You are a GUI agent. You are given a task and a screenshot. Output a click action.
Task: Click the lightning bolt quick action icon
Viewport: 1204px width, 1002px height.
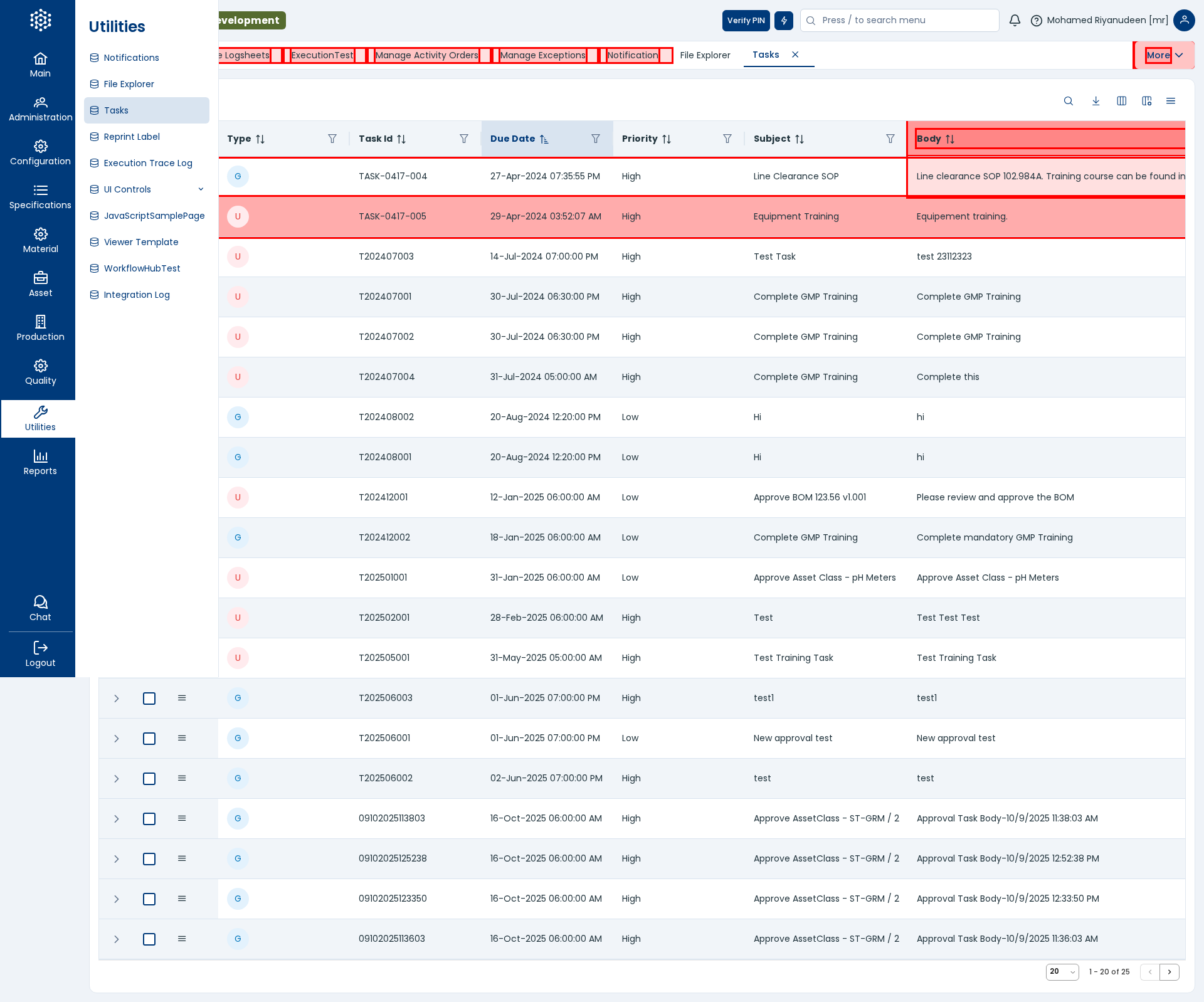coord(784,21)
